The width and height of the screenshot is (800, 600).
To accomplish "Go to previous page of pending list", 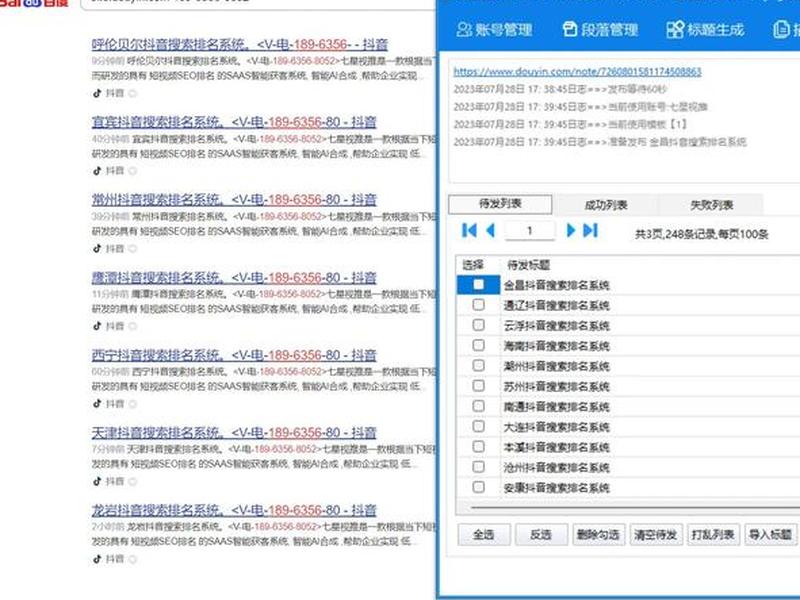I will click(x=491, y=231).
